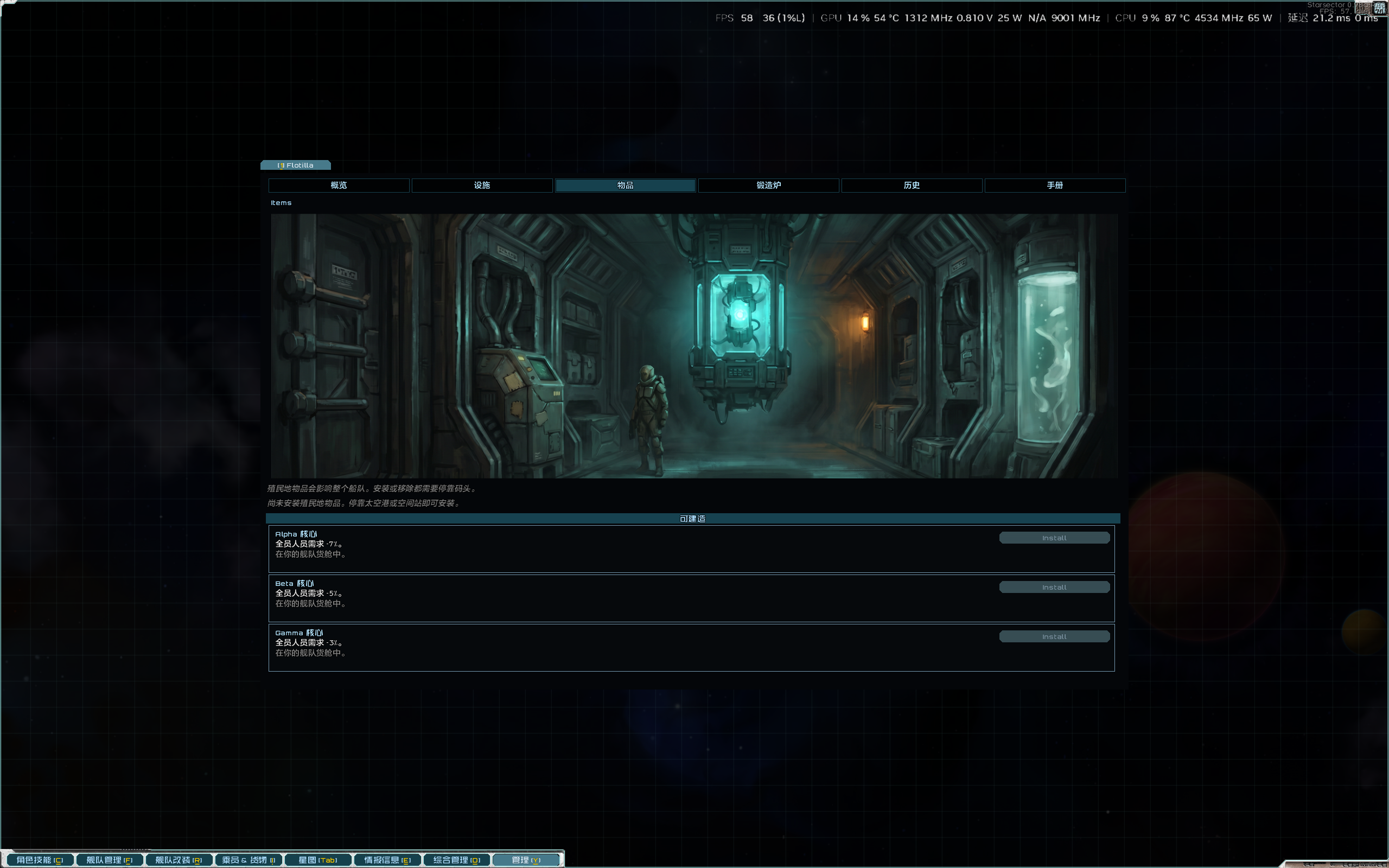Click the Items label

coord(281,203)
